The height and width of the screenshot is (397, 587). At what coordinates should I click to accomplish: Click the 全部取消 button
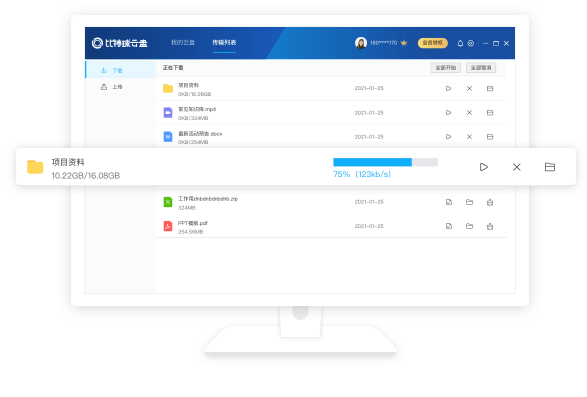tap(481, 68)
